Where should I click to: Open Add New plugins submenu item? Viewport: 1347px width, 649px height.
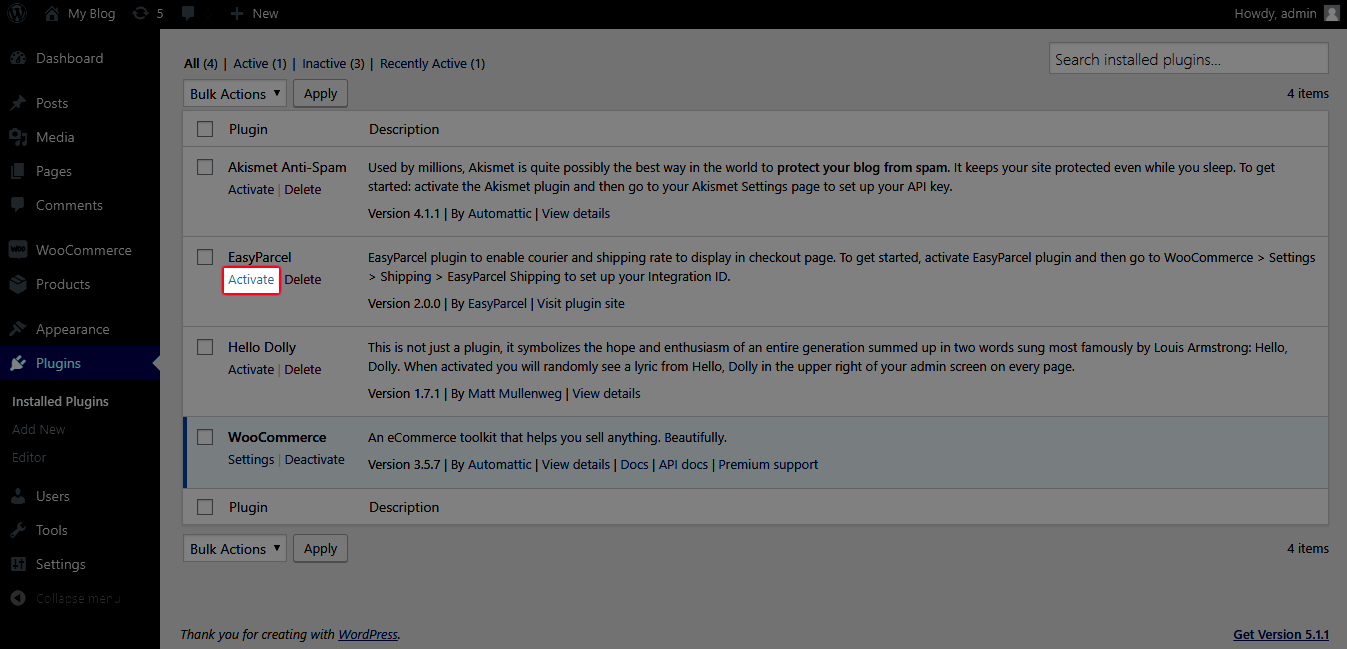39,429
